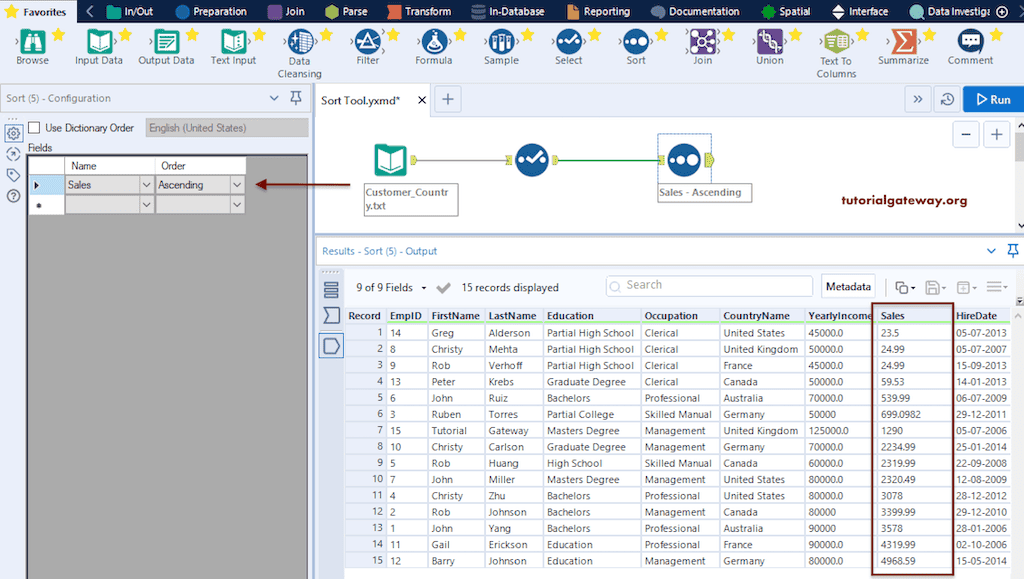Click the results Search field
The width and height of the screenshot is (1024, 579).
click(710, 286)
